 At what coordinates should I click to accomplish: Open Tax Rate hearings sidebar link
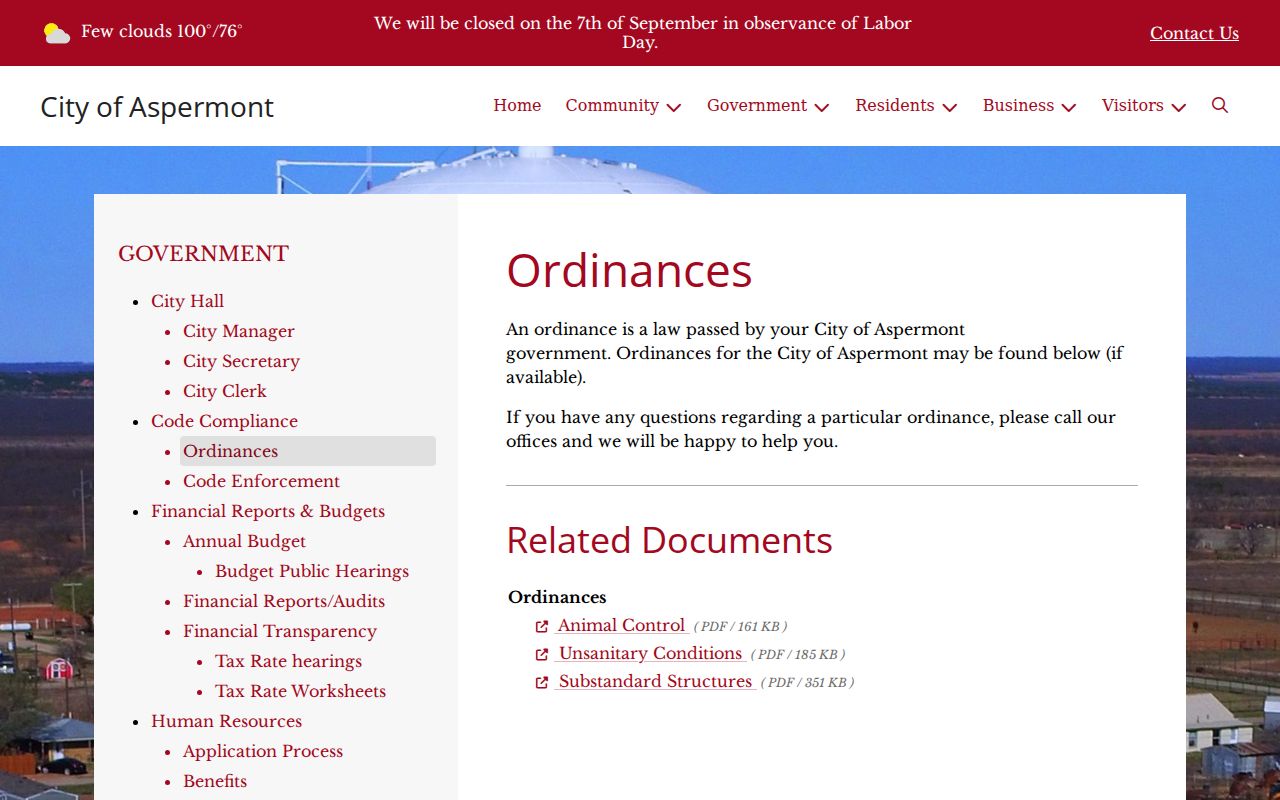[288, 661]
